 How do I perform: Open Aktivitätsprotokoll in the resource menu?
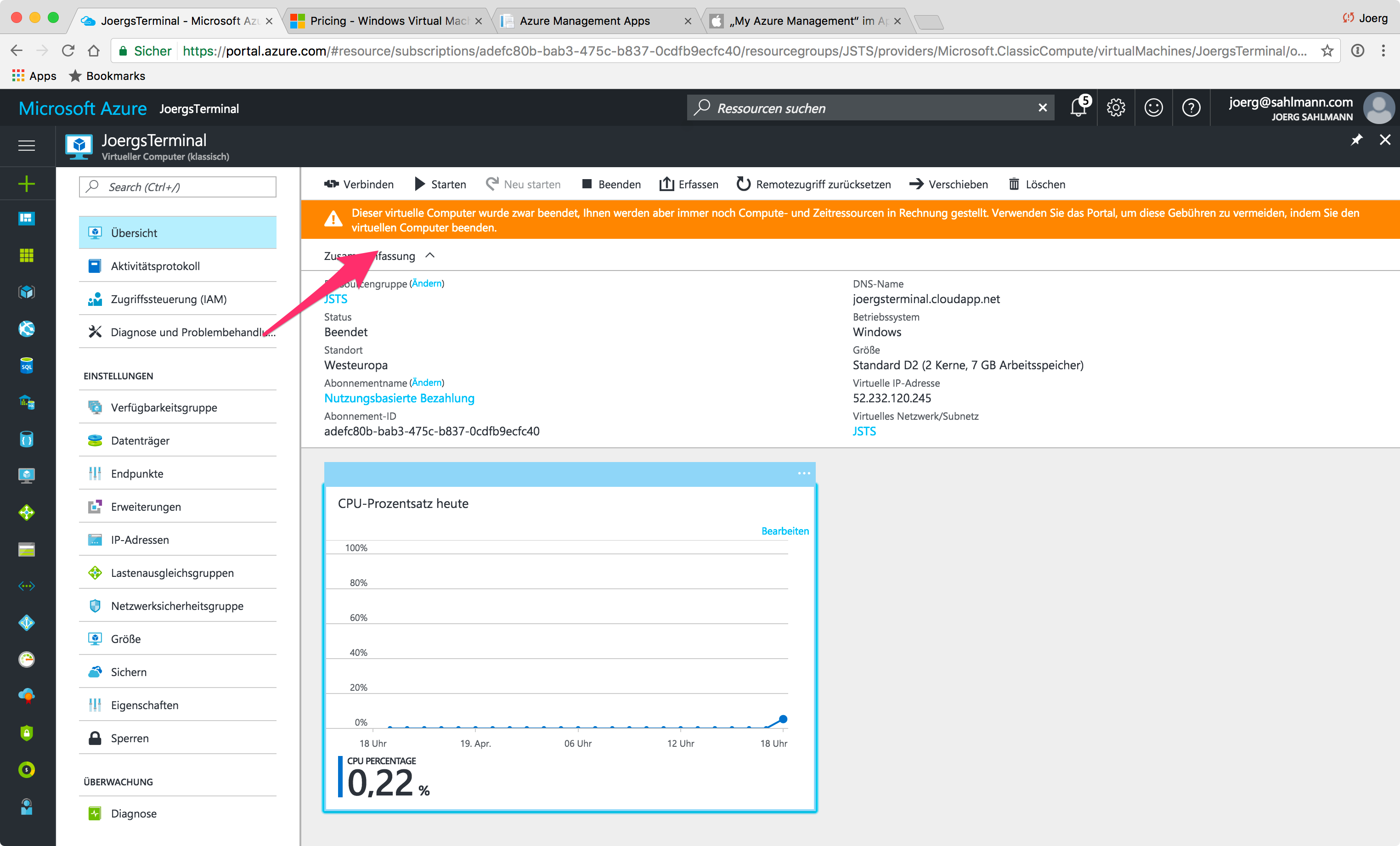[x=177, y=266]
